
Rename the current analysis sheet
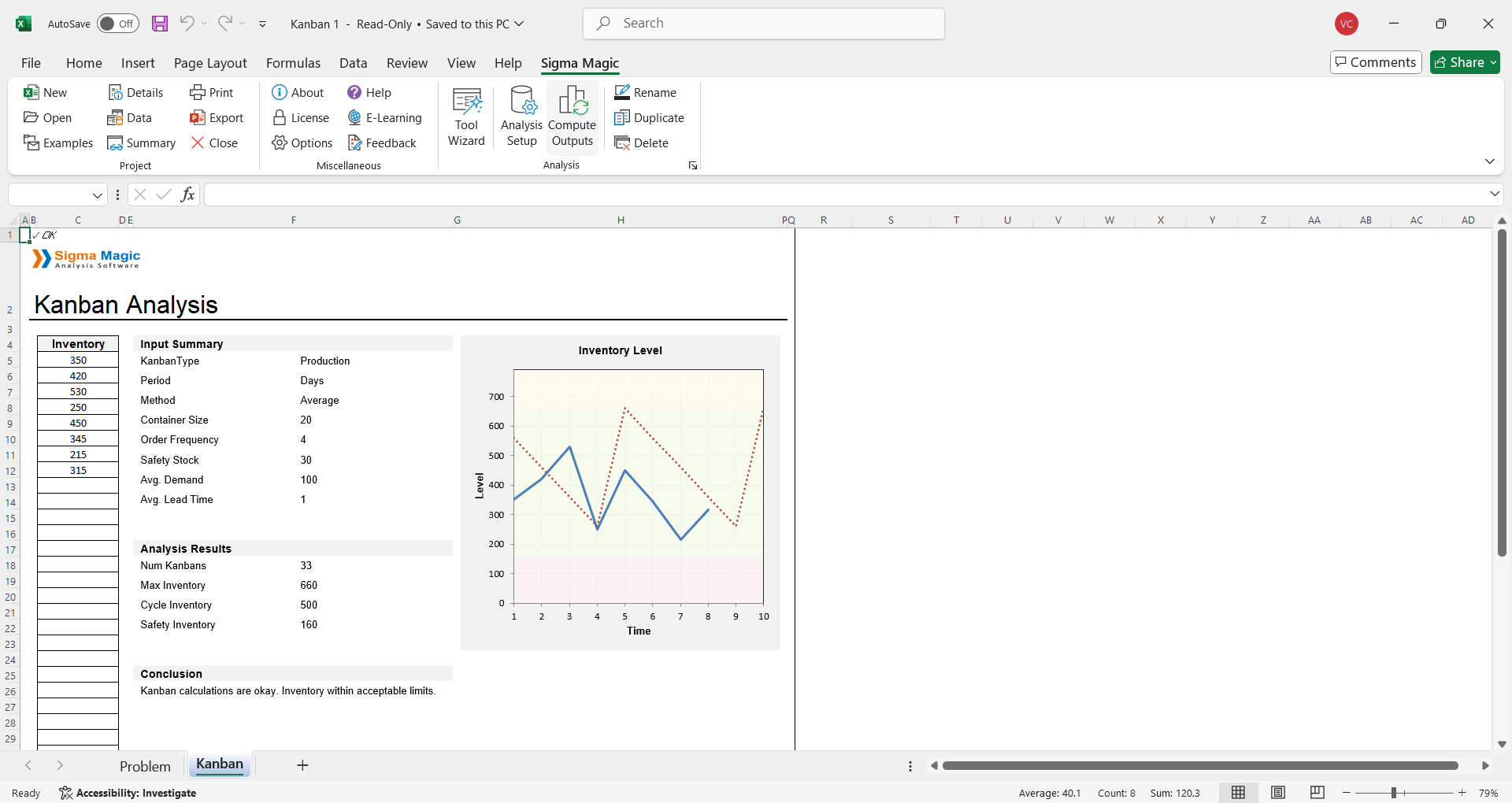pyautogui.click(x=645, y=93)
